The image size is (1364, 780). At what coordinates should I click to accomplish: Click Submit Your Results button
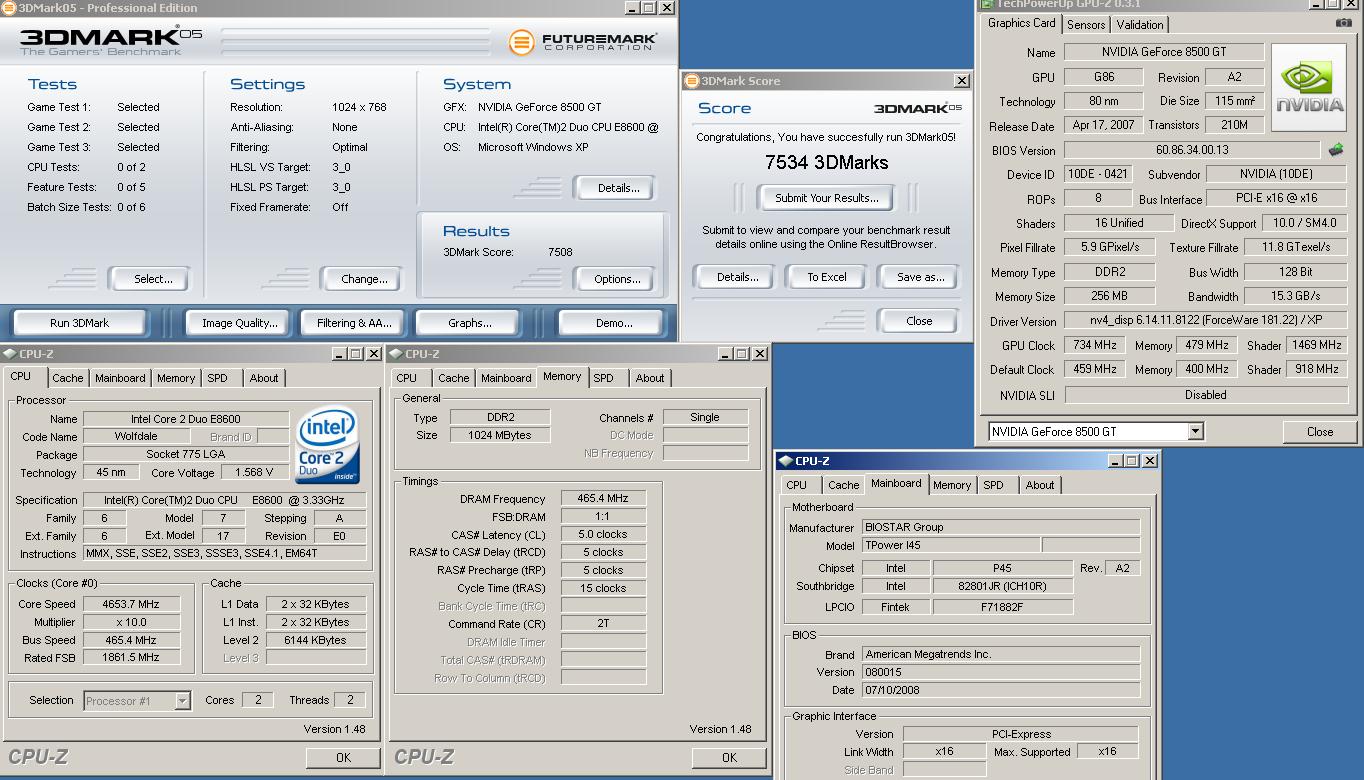(x=826, y=198)
